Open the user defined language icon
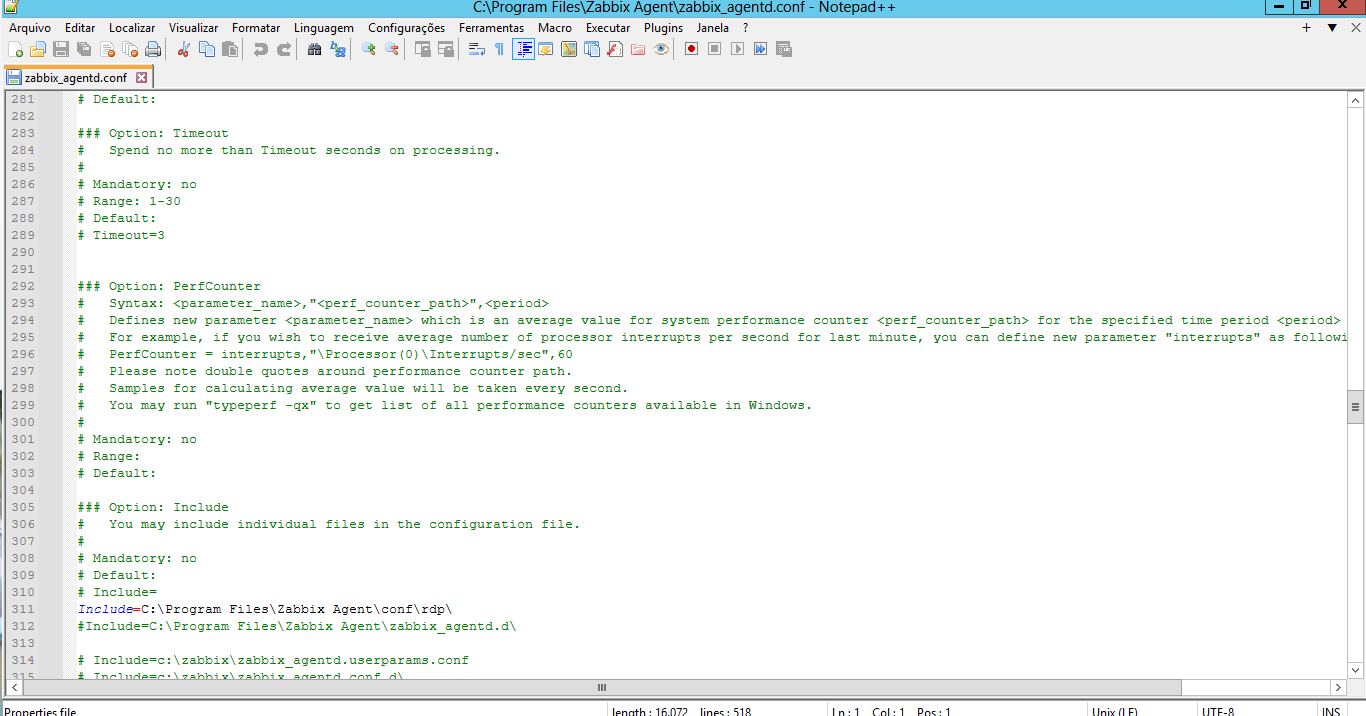Image resolution: width=1366 pixels, height=716 pixels. tap(546, 49)
